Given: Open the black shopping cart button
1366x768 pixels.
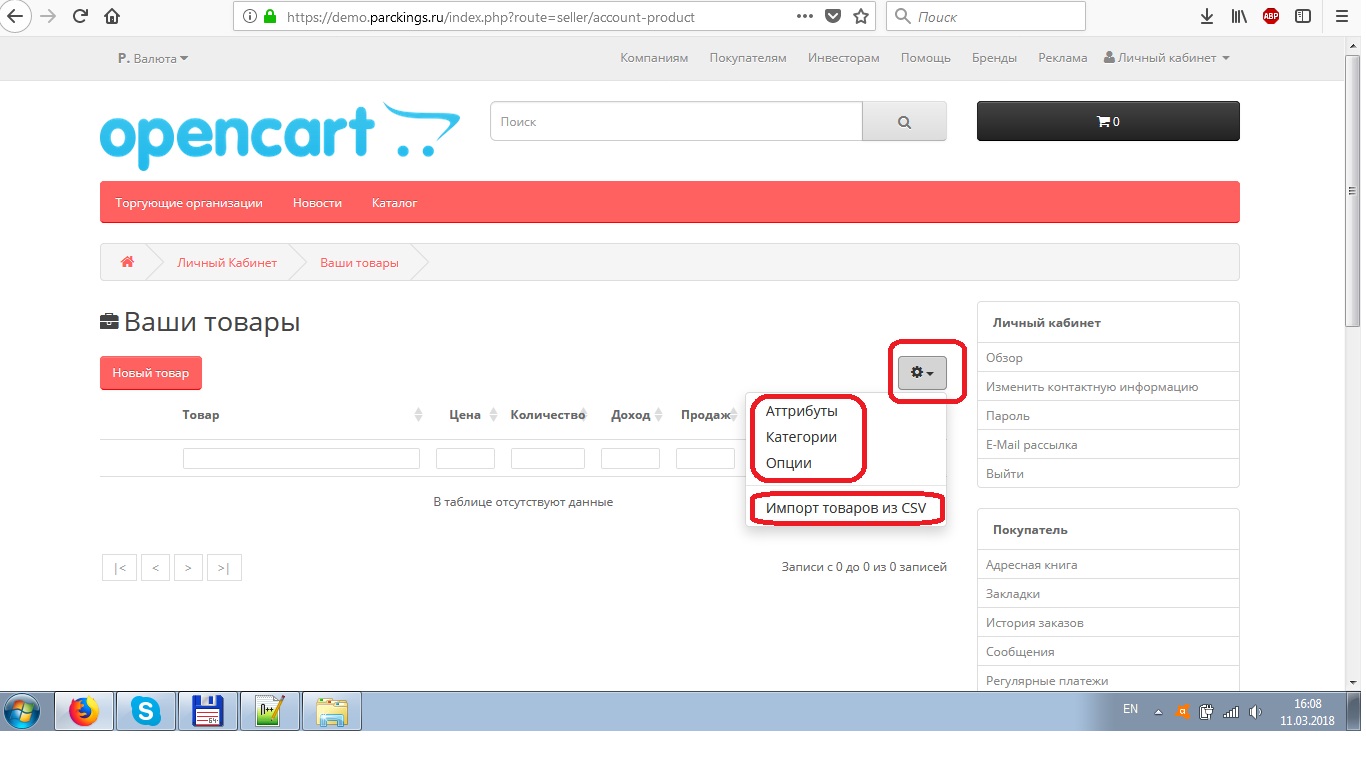Looking at the screenshot, I should [1108, 122].
